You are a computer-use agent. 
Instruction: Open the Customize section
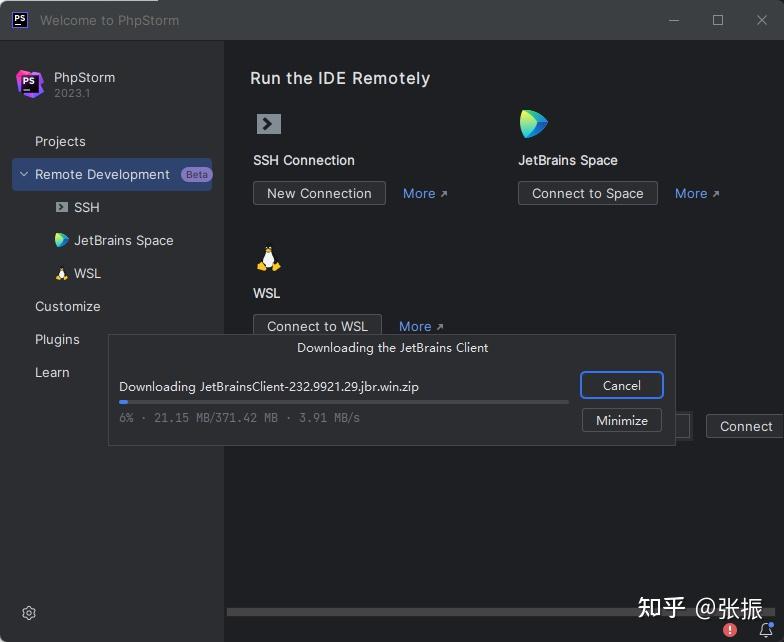coord(68,306)
